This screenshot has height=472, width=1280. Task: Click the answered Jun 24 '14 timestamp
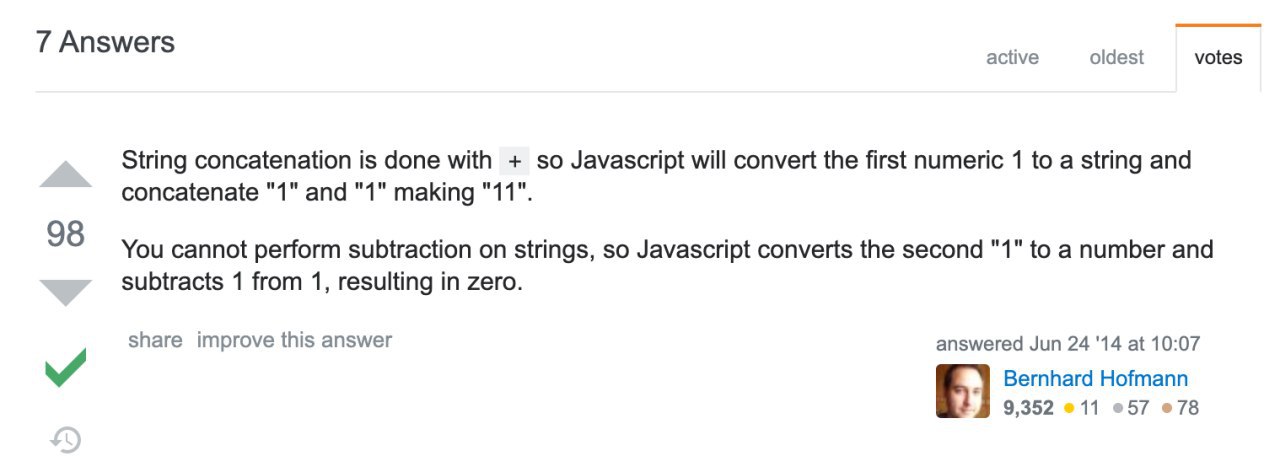(1068, 344)
